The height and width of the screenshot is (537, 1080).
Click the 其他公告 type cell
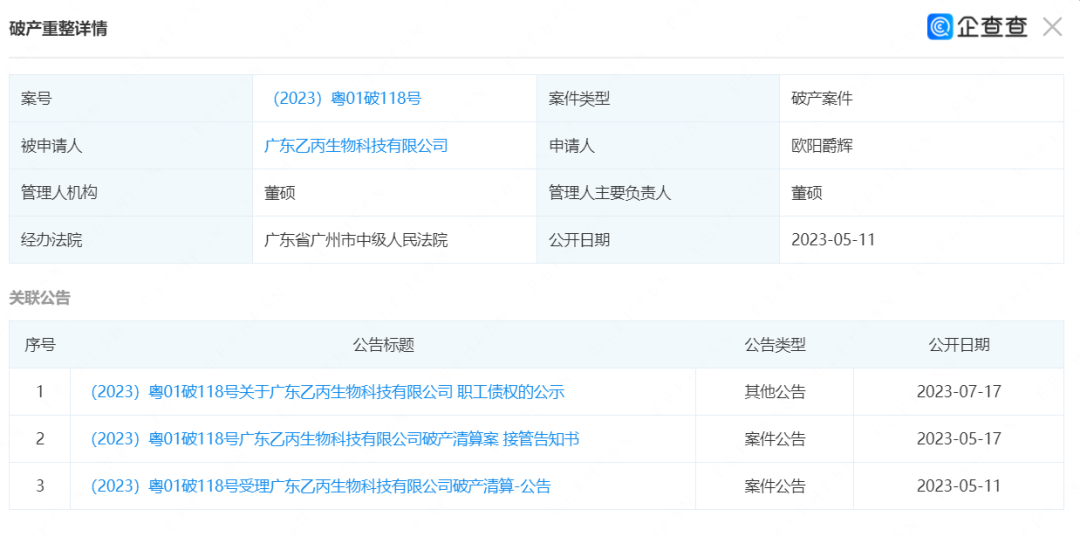pos(774,392)
